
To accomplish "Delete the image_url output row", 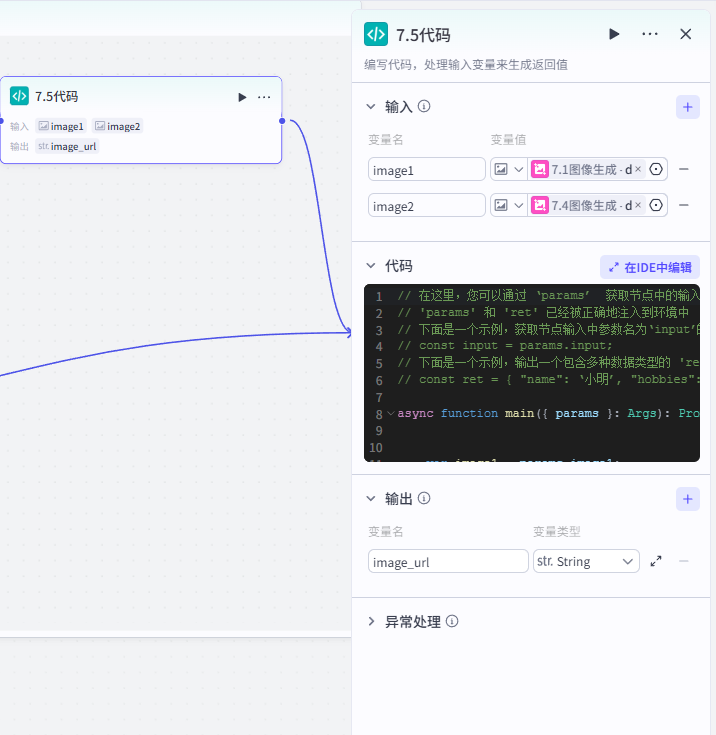I will pos(684,561).
